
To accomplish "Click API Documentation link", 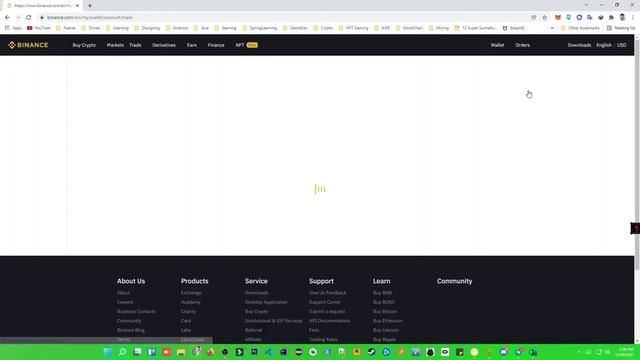I will (x=329, y=321).
